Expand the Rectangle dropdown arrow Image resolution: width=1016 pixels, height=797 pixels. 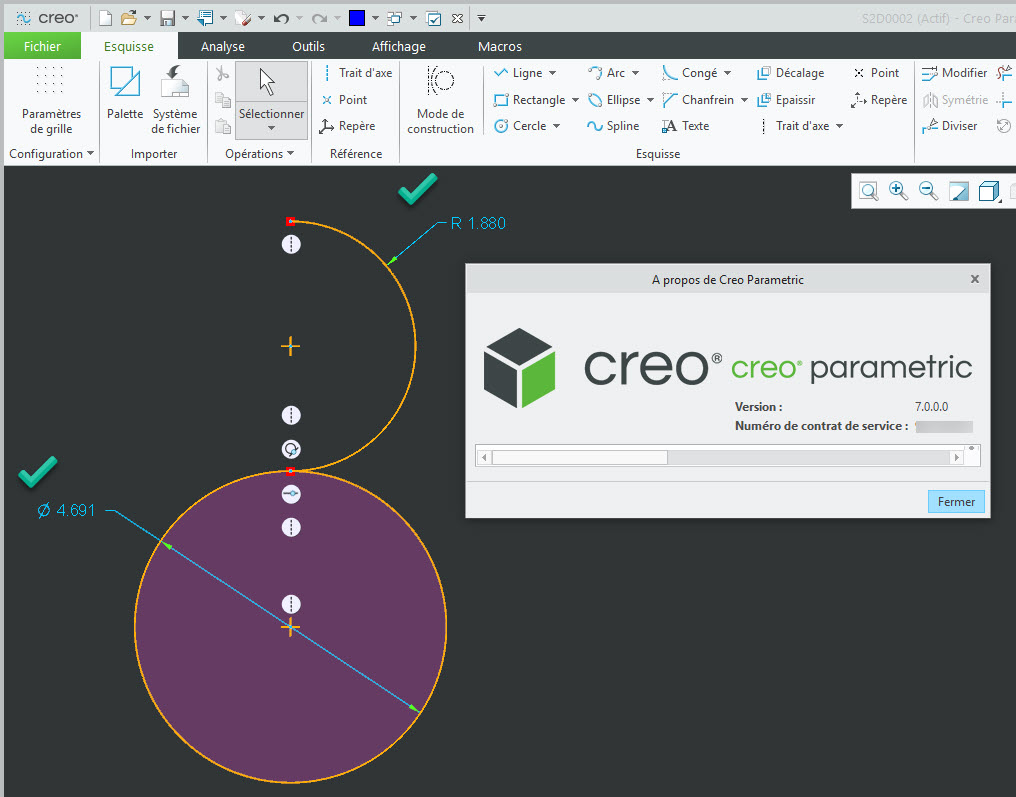[575, 100]
